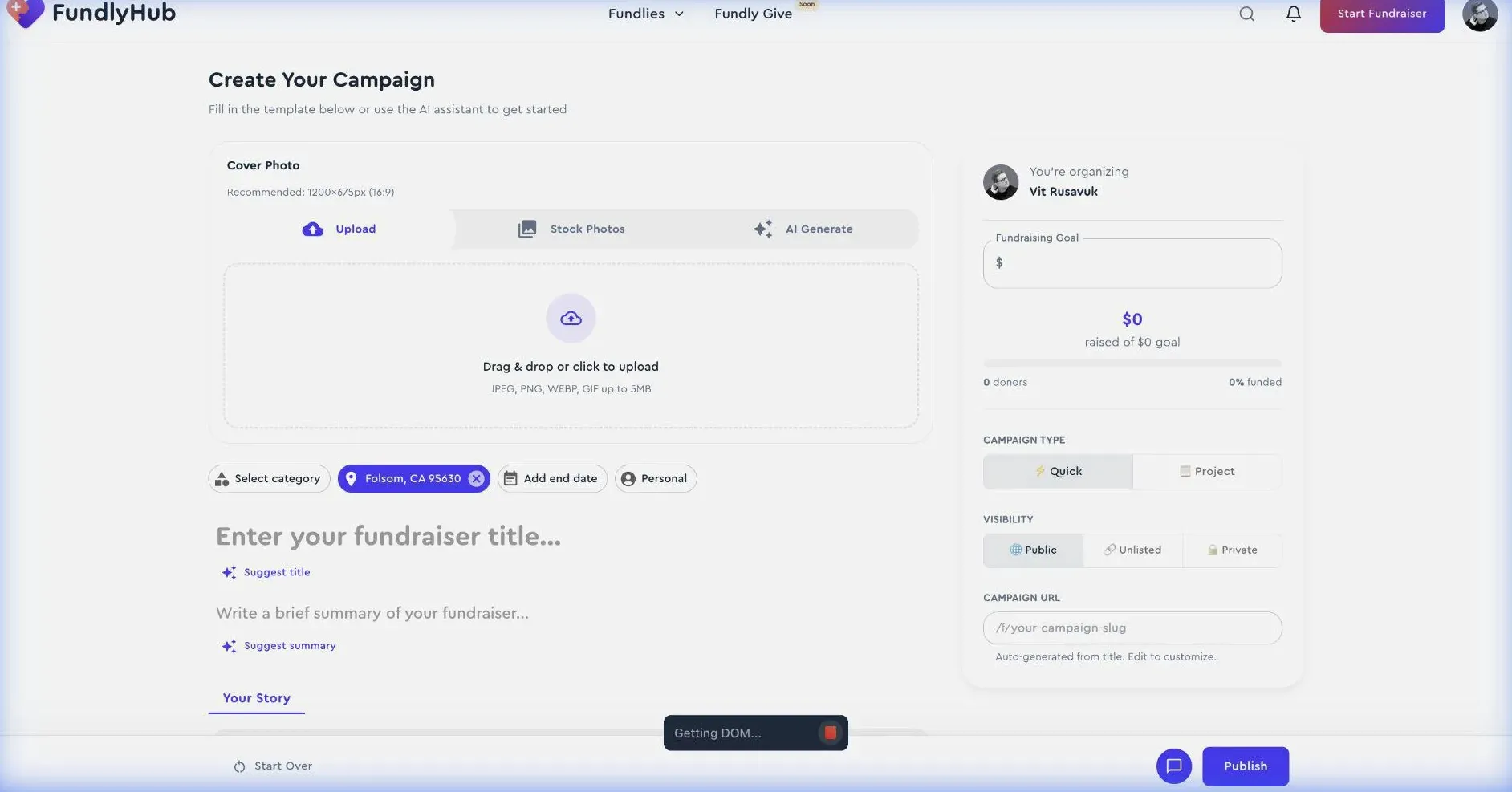Open the search magnifier icon
This screenshot has height=792, width=1512.
(x=1246, y=14)
